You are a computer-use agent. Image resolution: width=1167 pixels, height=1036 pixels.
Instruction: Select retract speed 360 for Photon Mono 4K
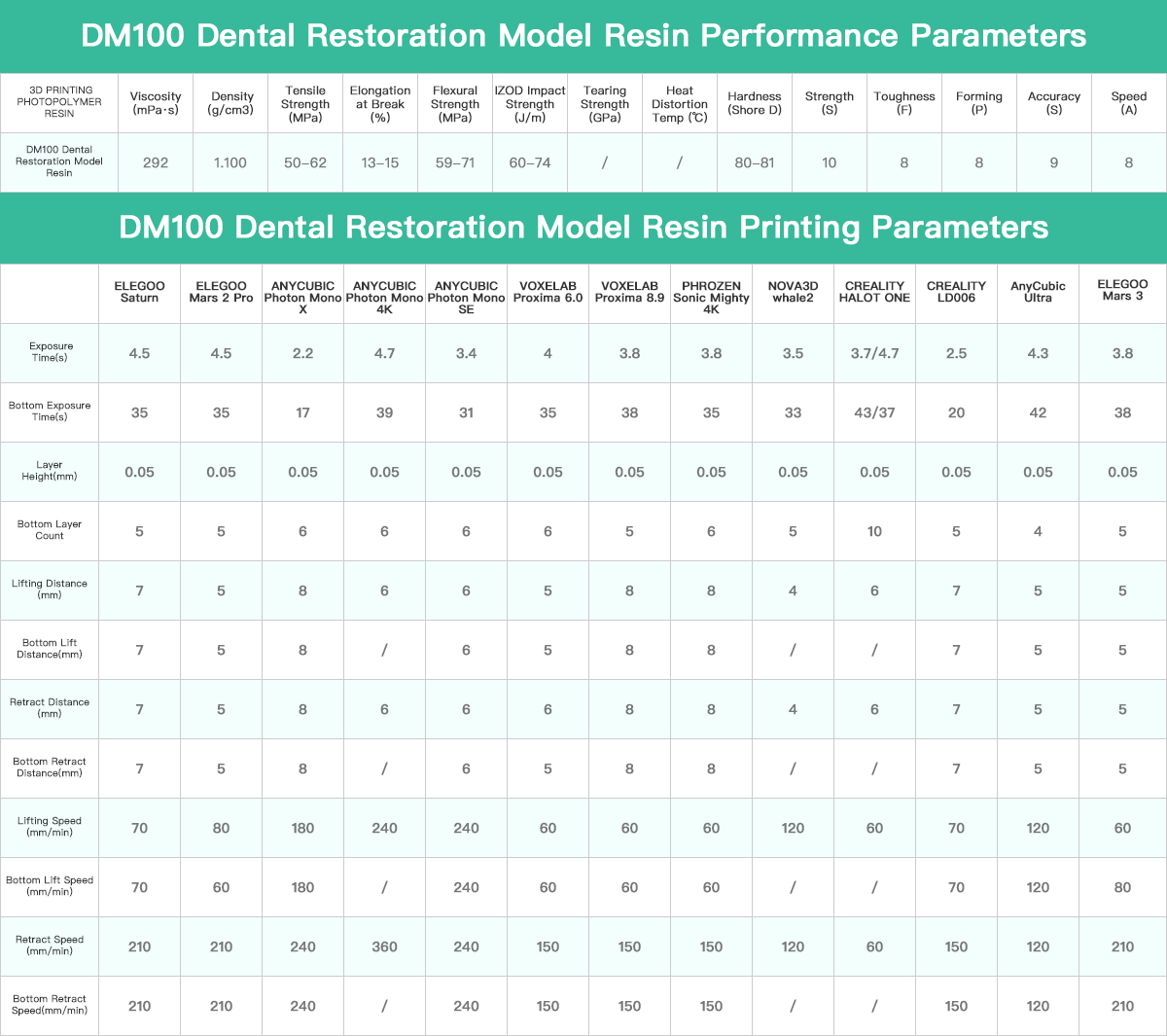(385, 947)
